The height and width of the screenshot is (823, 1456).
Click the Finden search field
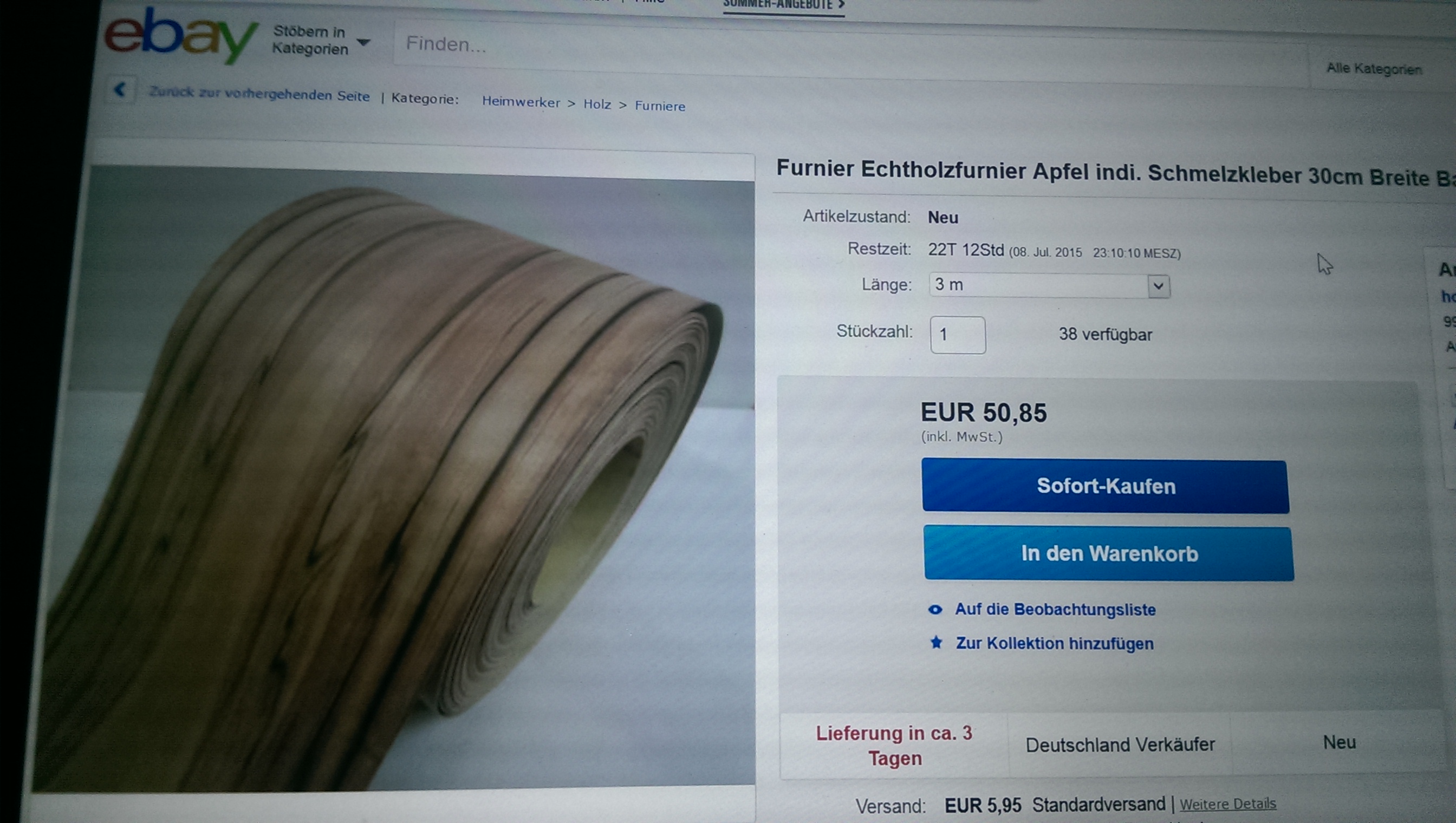point(848,48)
